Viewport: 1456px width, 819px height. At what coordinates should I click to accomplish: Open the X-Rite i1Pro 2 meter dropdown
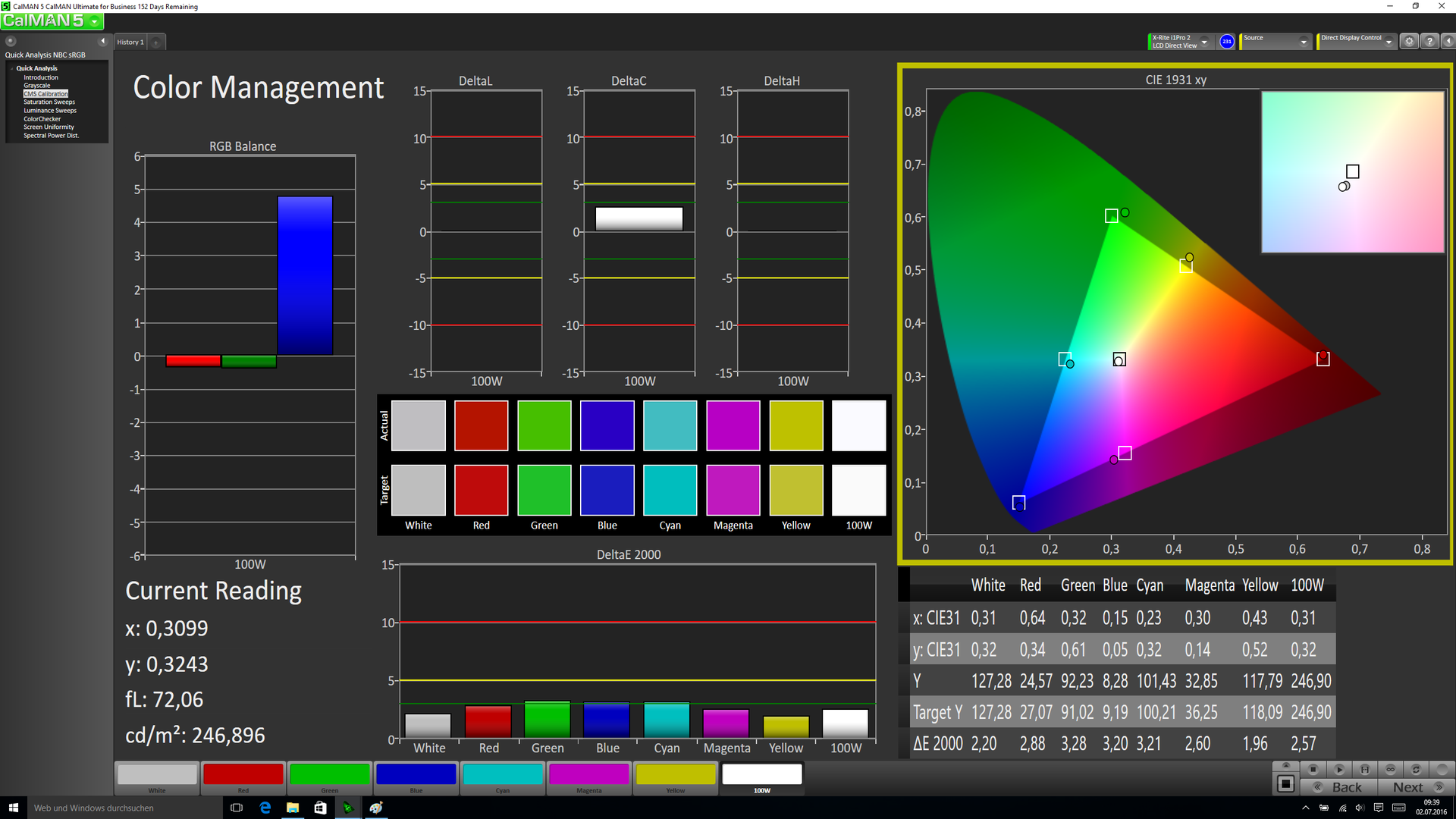[x=1204, y=42]
